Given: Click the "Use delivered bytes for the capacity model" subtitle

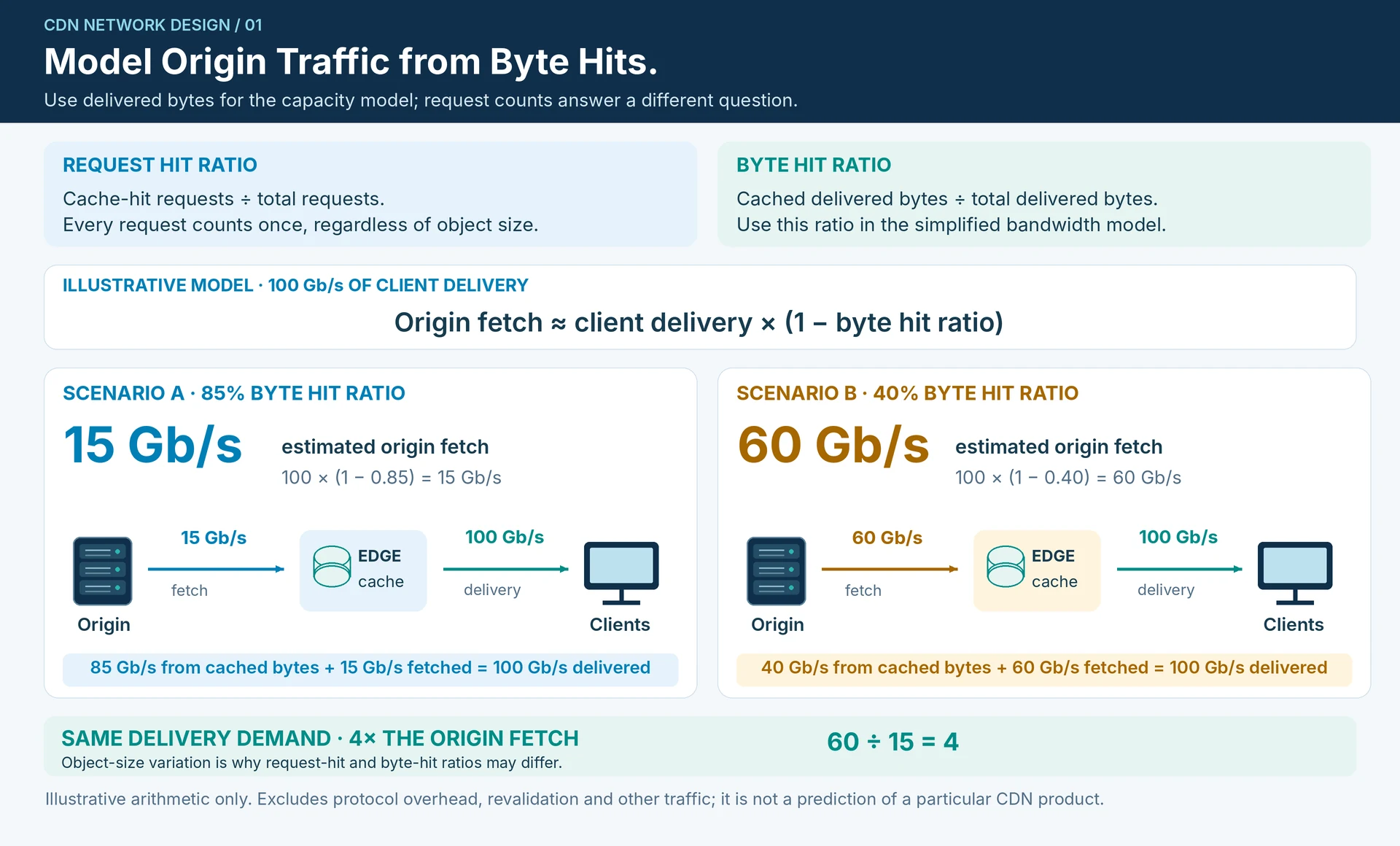Looking at the screenshot, I should point(421,100).
